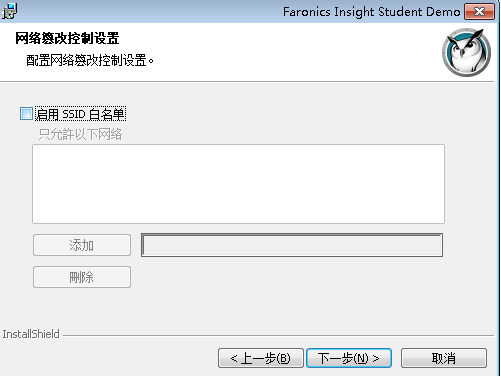501x376 pixels.
Task: Click the 添加 button
Action: pos(82,245)
